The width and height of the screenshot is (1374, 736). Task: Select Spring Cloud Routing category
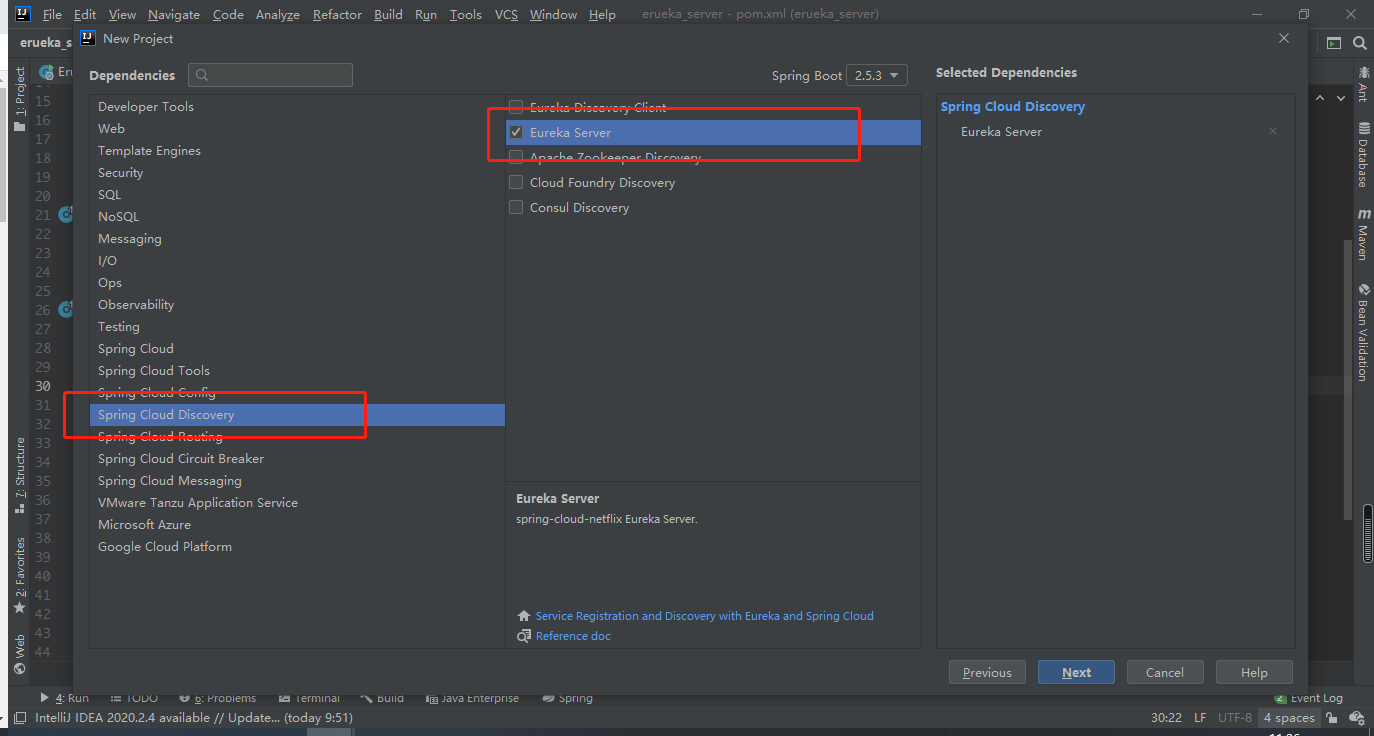[x=297, y=436]
